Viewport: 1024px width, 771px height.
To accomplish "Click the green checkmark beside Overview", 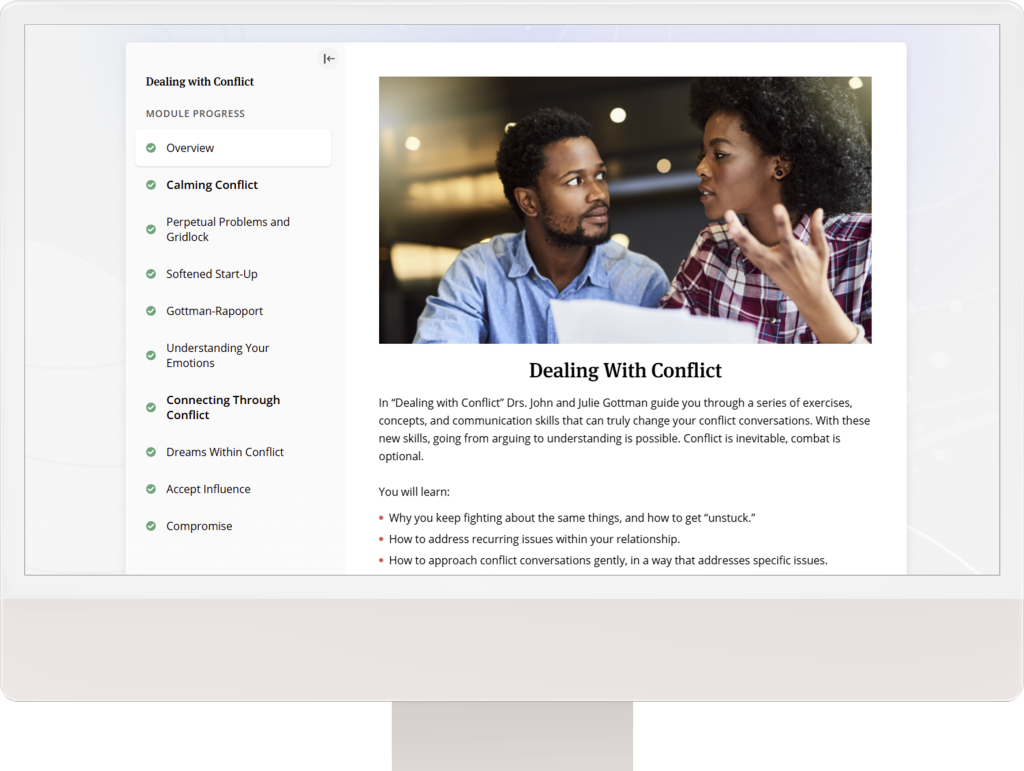I will tap(151, 148).
